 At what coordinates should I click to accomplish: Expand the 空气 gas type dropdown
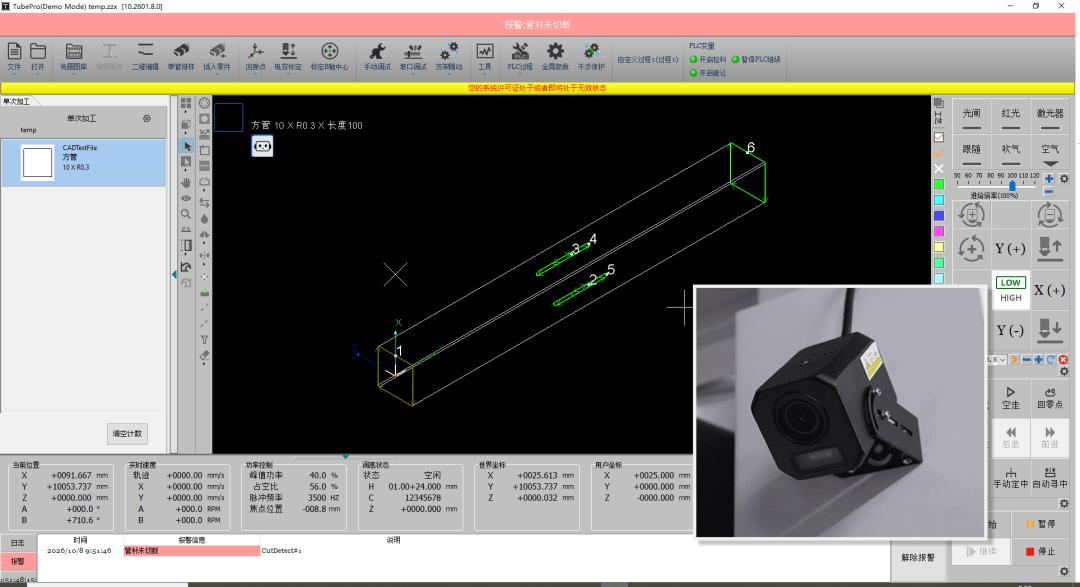point(1050,152)
